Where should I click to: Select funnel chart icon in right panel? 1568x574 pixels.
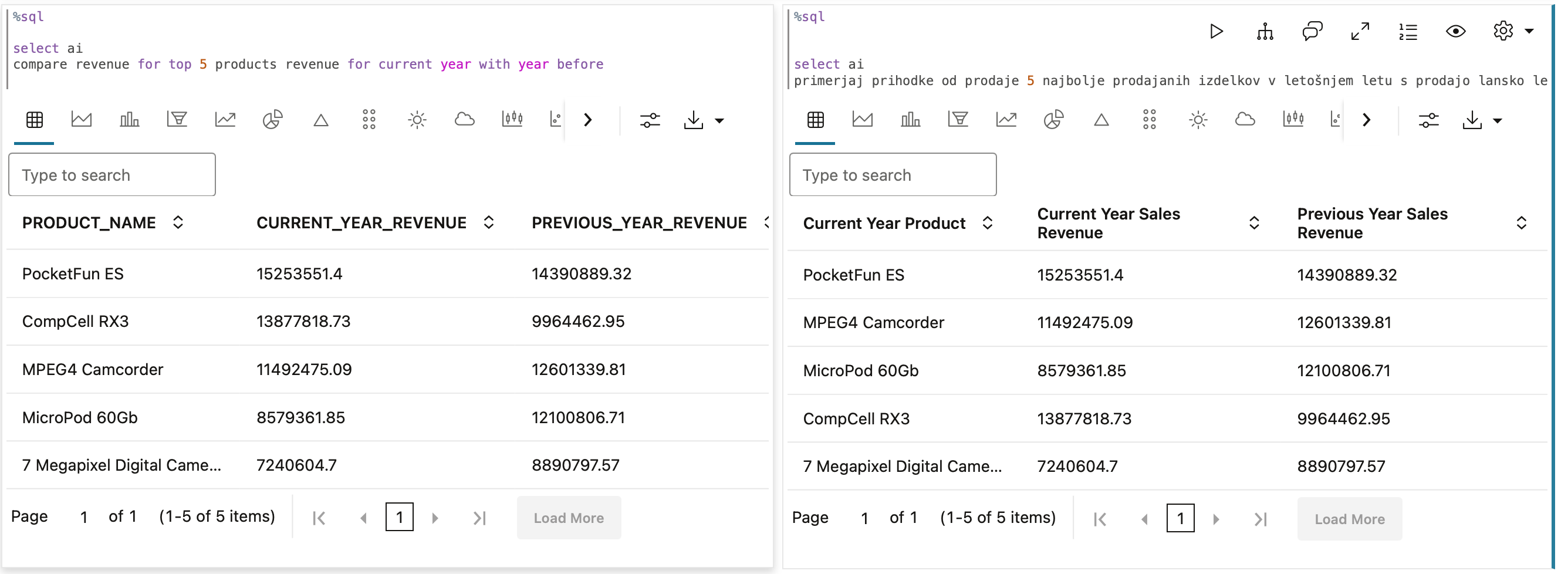coord(958,119)
